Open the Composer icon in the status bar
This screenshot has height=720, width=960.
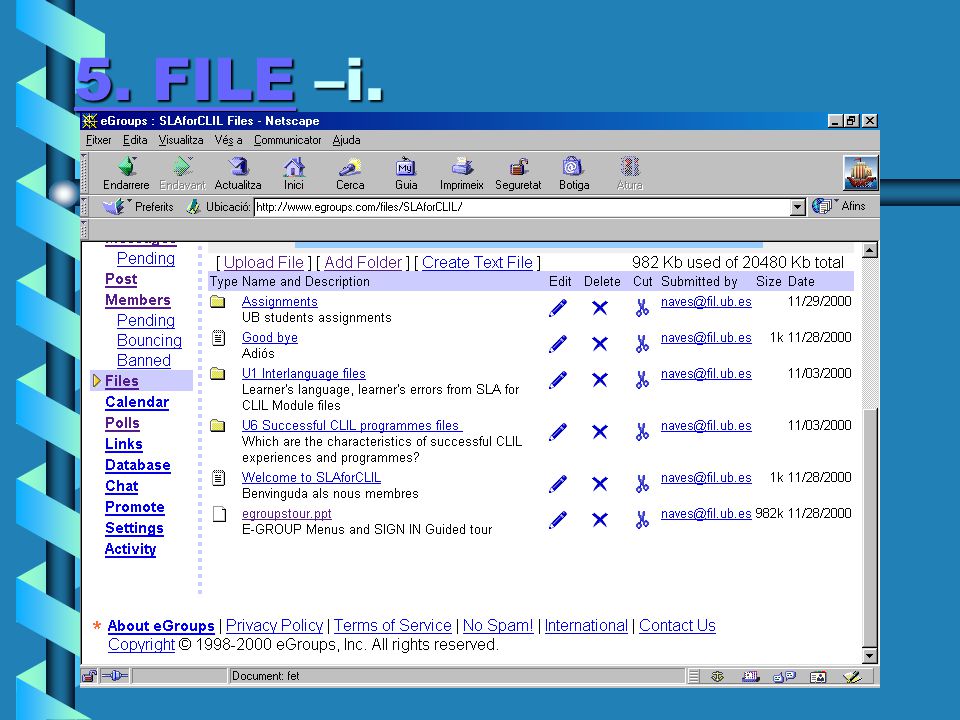pyautogui.click(x=852, y=677)
